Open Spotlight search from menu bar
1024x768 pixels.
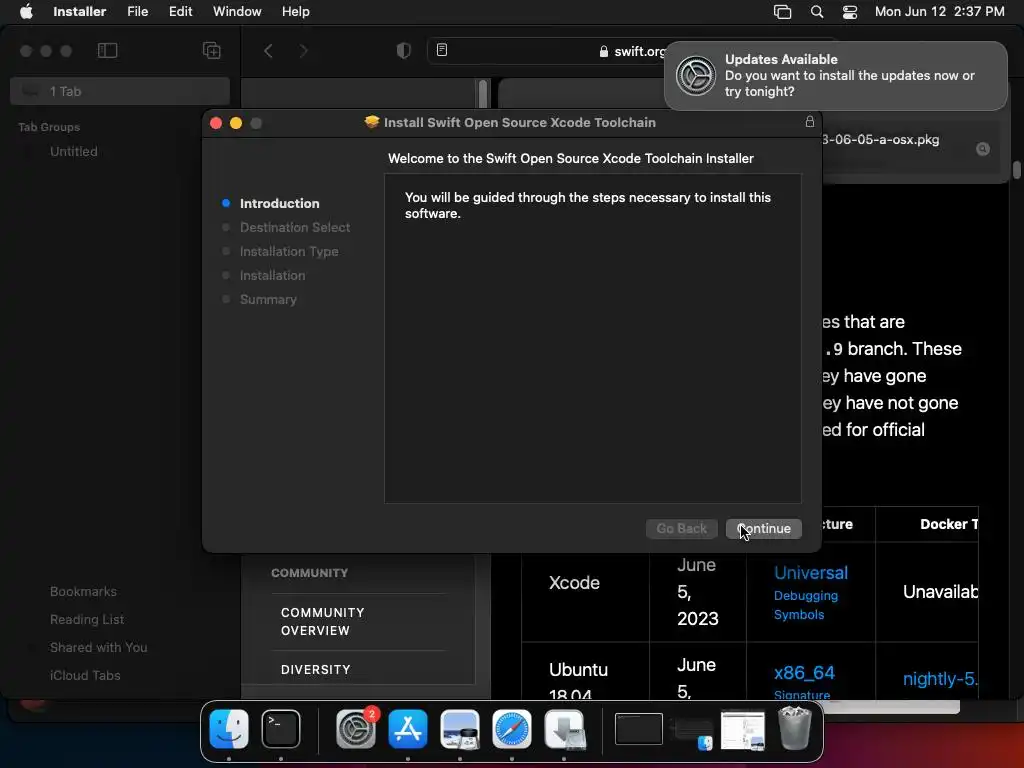click(816, 12)
